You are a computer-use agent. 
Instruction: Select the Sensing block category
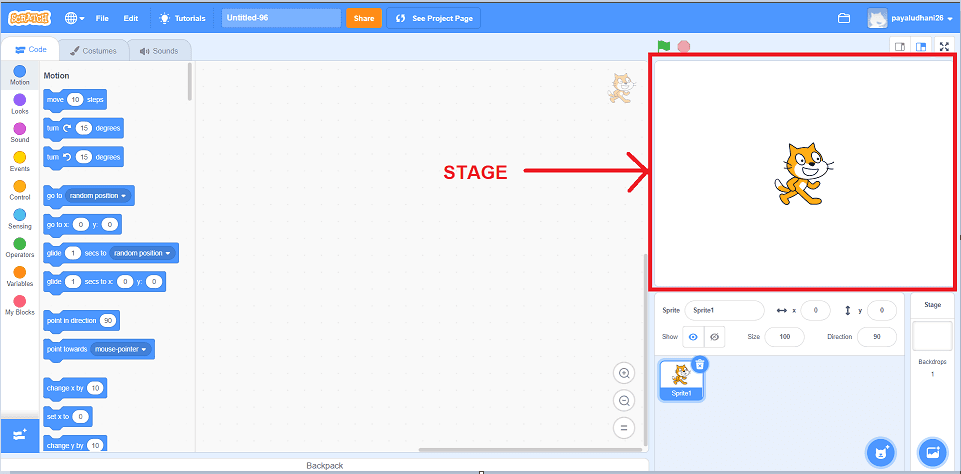[20, 220]
